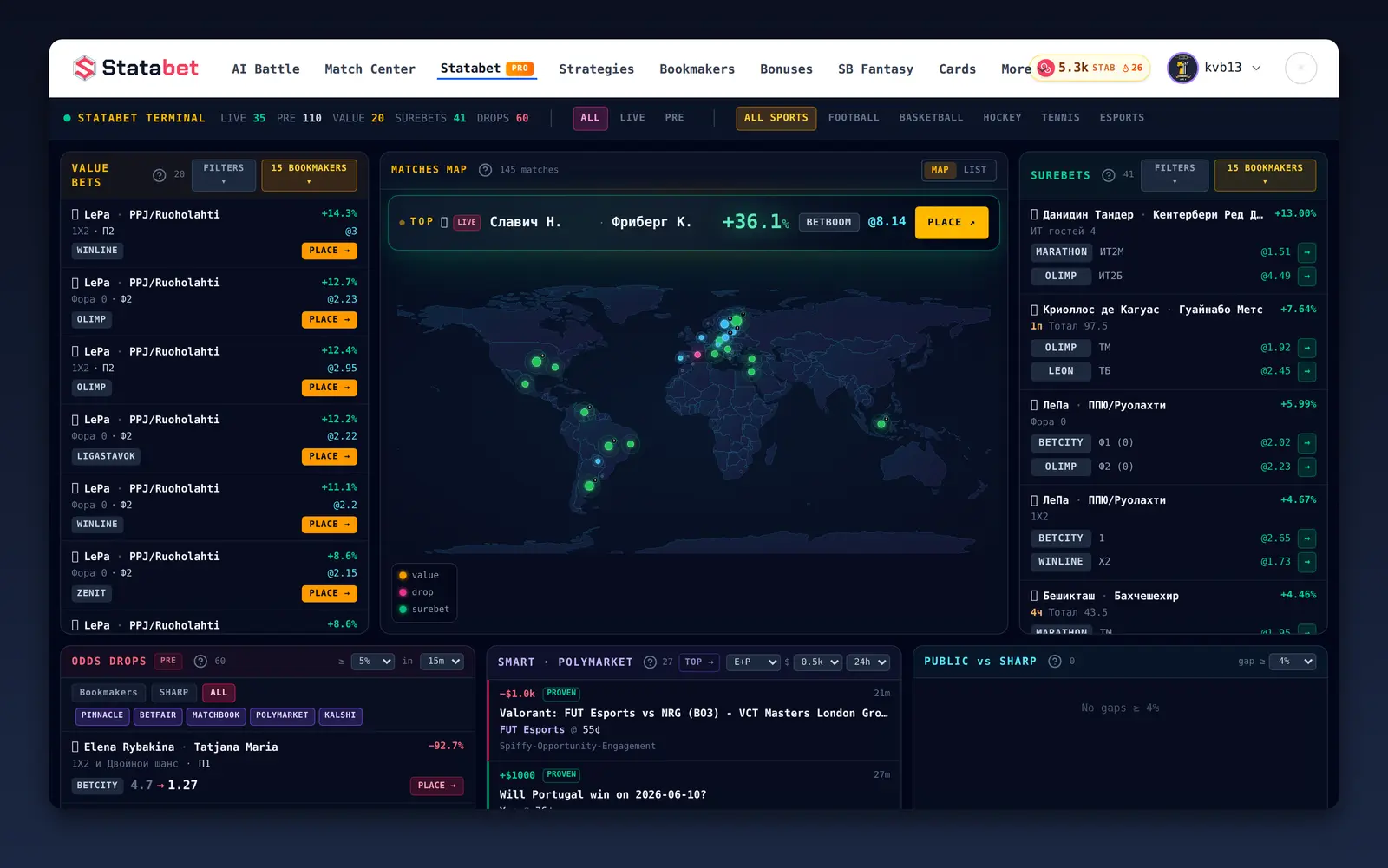Open Match Center nav item

coord(370,69)
